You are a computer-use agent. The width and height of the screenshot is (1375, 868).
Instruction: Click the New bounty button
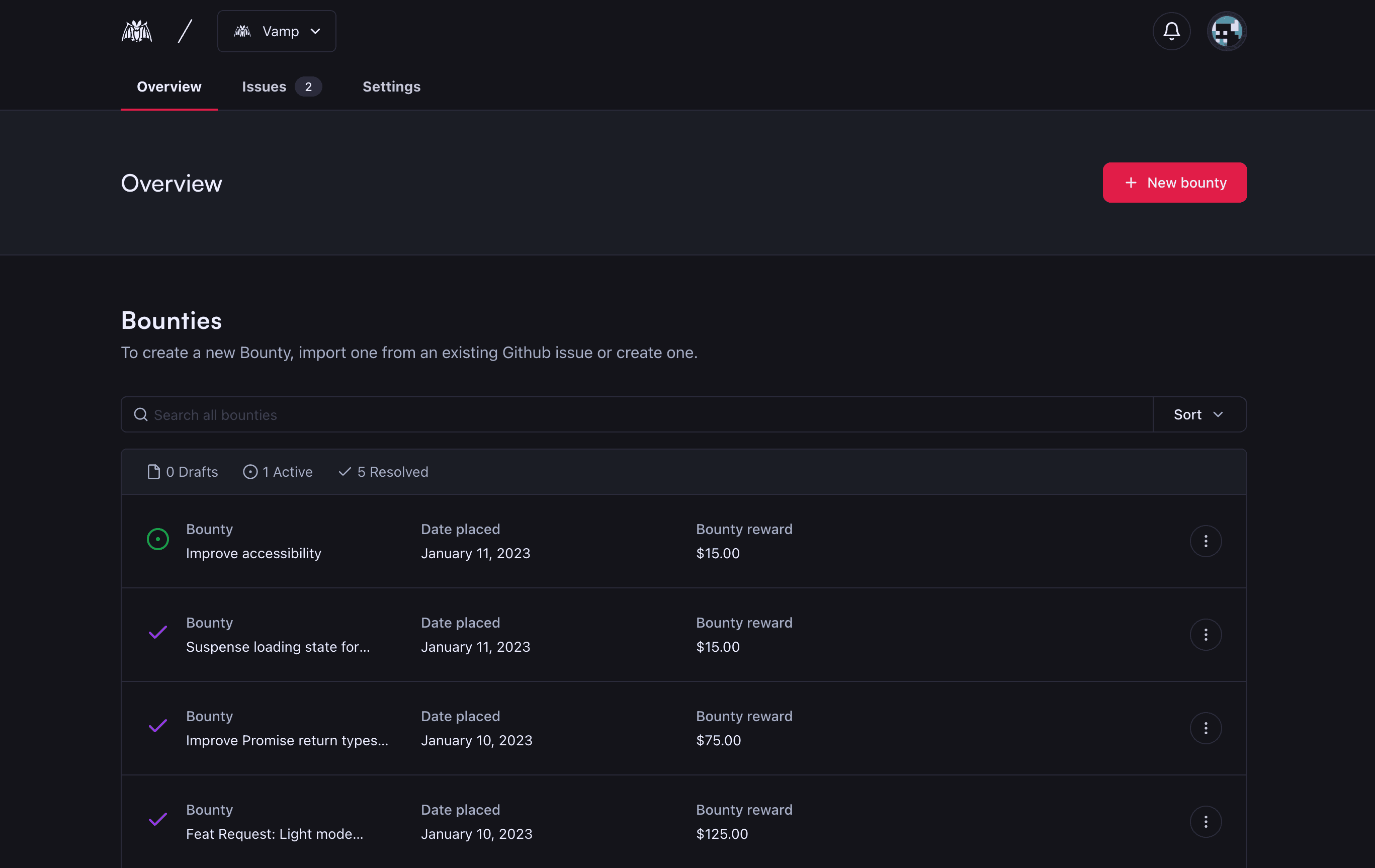pyautogui.click(x=1175, y=182)
